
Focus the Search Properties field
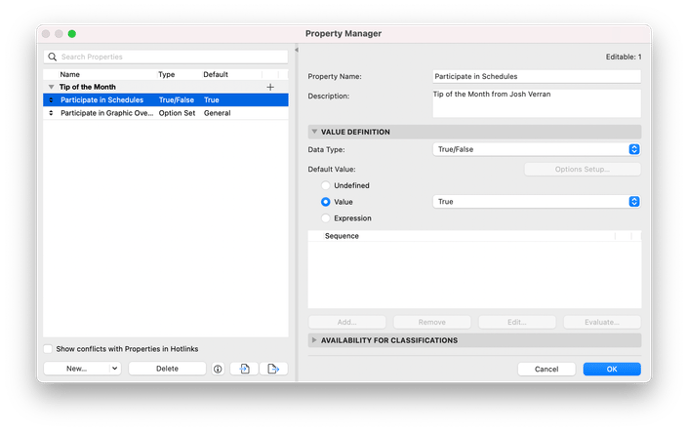(166, 57)
